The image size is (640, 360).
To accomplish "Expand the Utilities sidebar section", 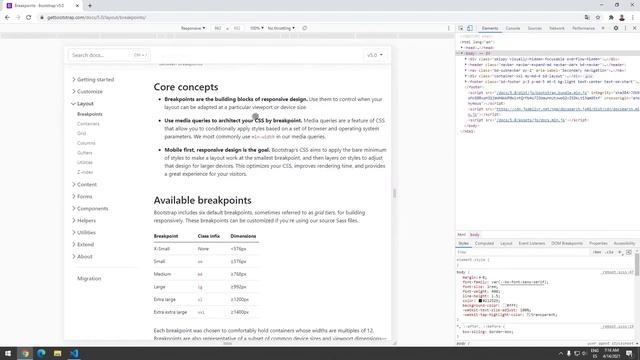I will (x=84, y=233).
